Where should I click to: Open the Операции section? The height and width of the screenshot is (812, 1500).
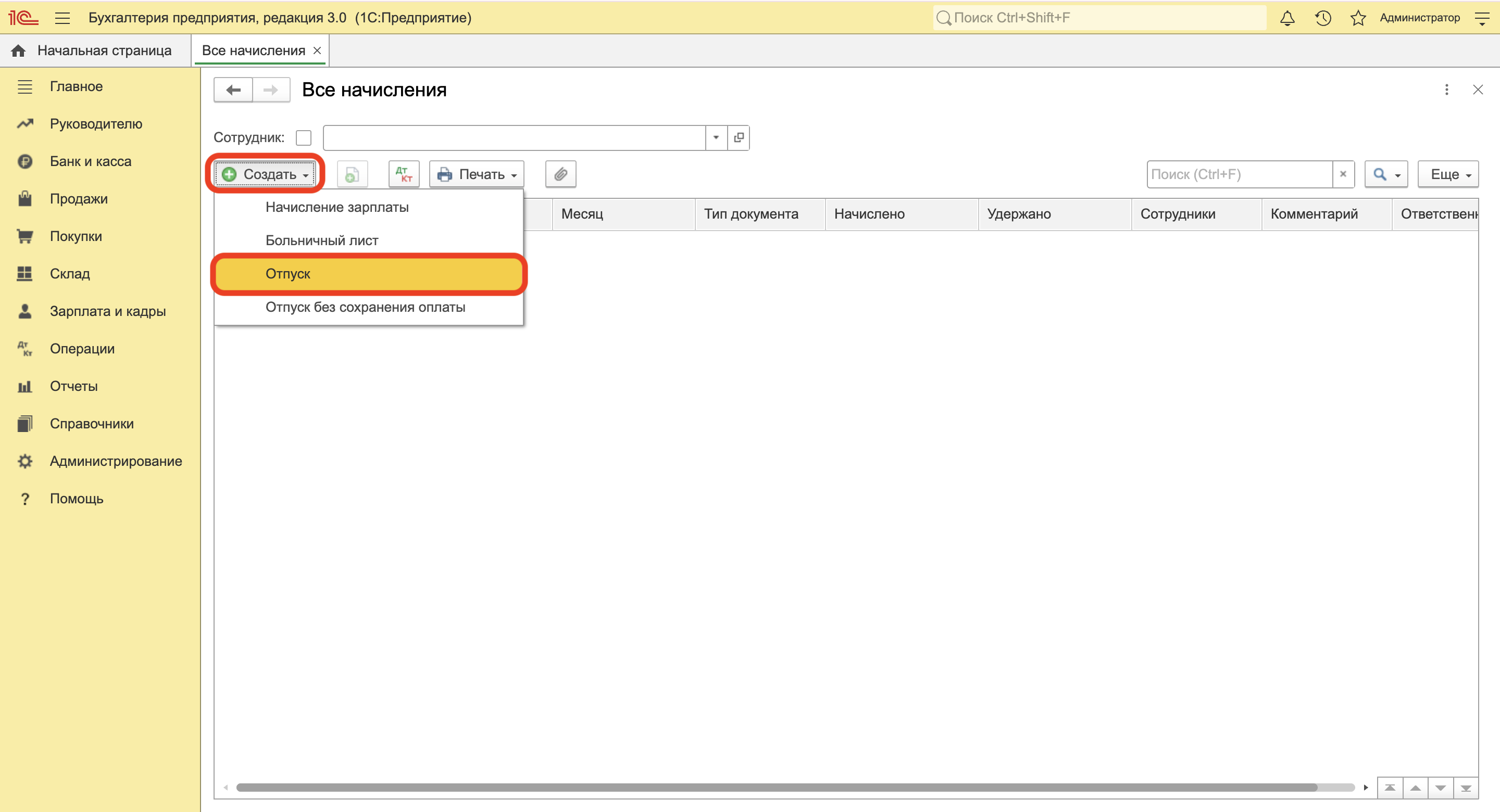pos(100,349)
